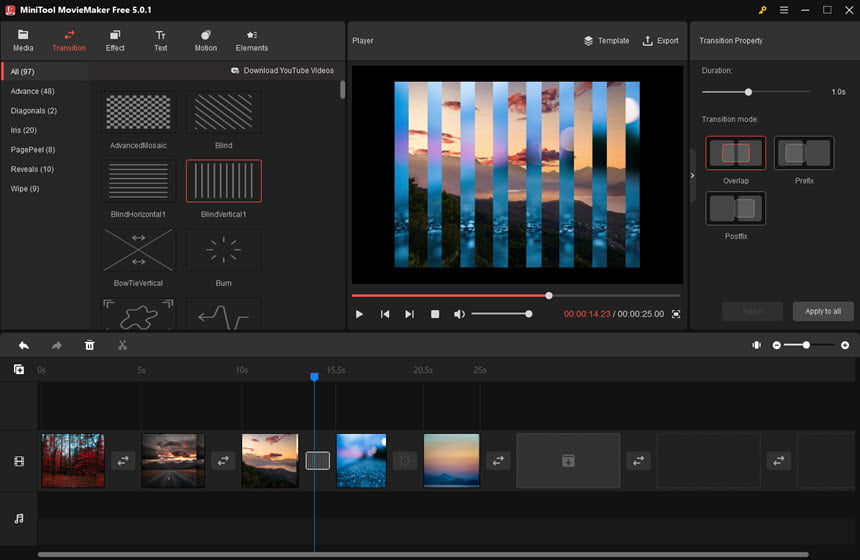860x560 pixels.
Task: Select the BlindVertical transition on the timeline
Action: [x=318, y=461]
